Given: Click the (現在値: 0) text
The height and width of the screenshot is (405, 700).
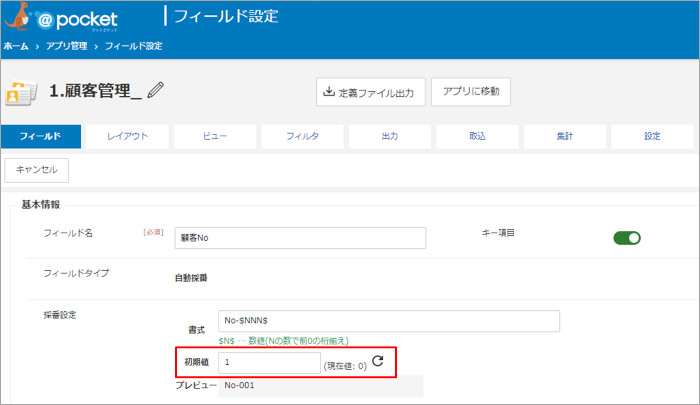Looking at the screenshot, I should [x=345, y=366].
